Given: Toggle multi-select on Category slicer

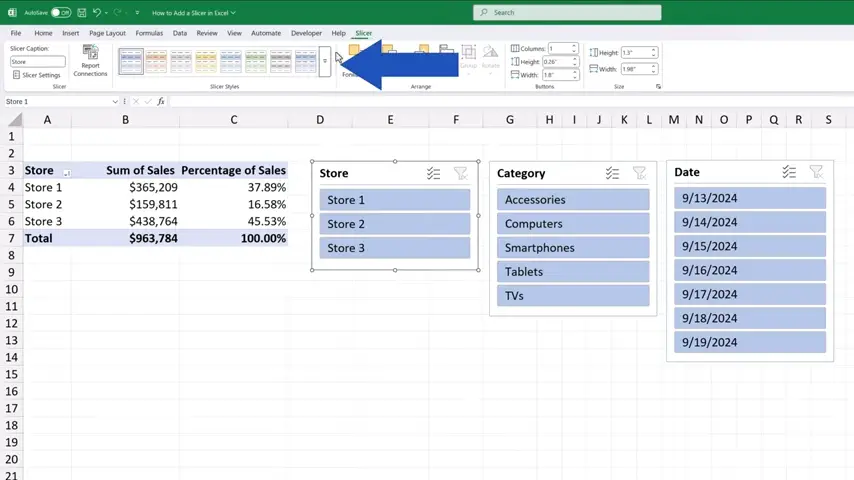Looking at the screenshot, I should pos(612,173).
